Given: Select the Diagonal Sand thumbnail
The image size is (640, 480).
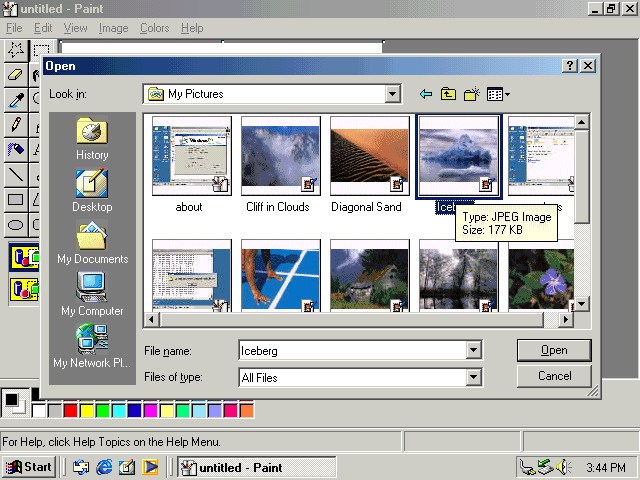Looking at the screenshot, I should (370, 164).
